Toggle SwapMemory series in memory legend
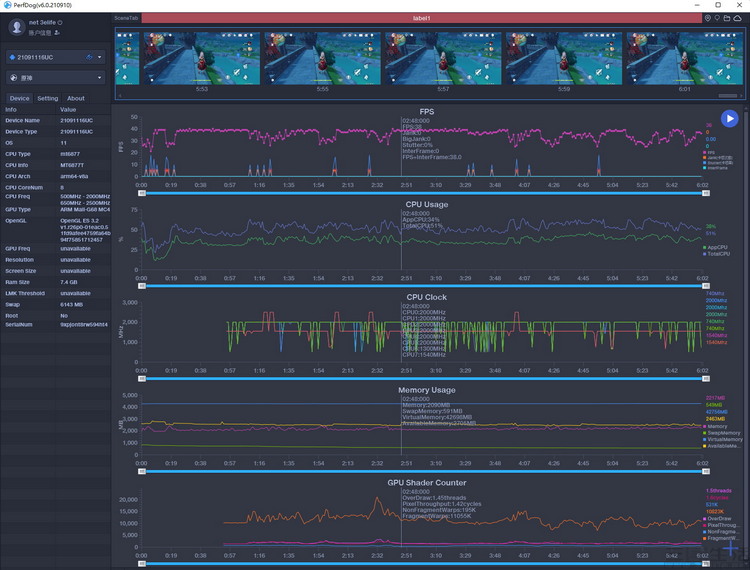Image resolution: width=750 pixels, height=570 pixels. point(721,433)
